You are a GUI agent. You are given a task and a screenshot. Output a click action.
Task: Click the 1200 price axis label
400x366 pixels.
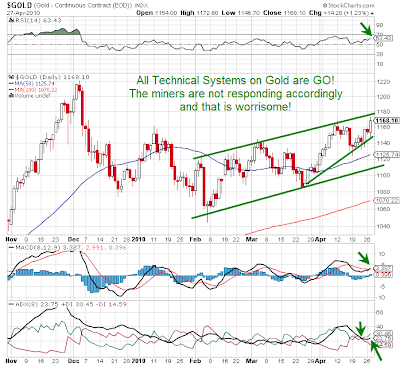(383, 97)
